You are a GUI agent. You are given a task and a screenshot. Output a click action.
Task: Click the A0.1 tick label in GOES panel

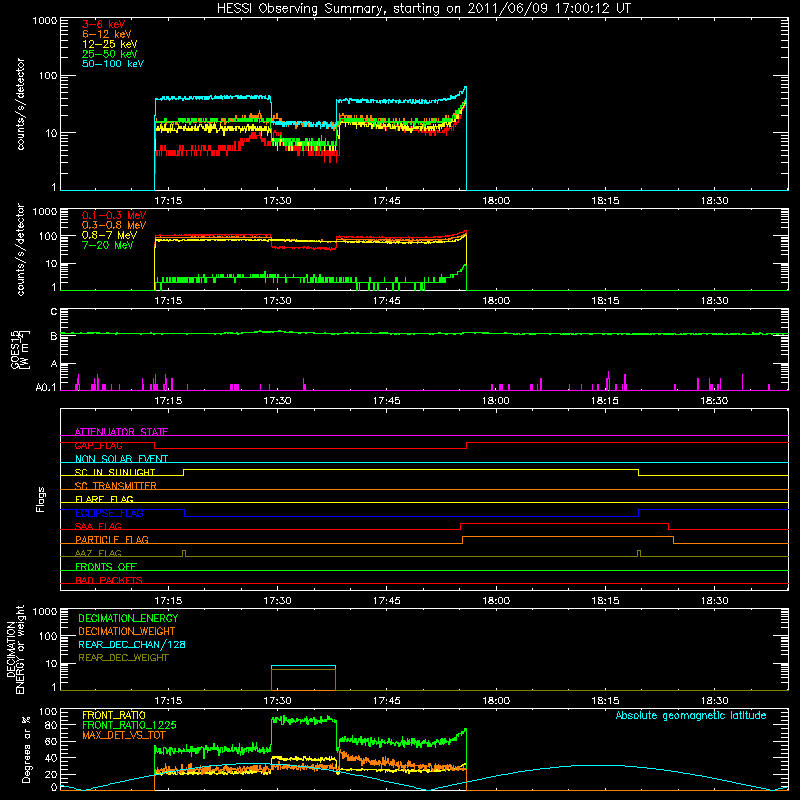tap(45, 387)
